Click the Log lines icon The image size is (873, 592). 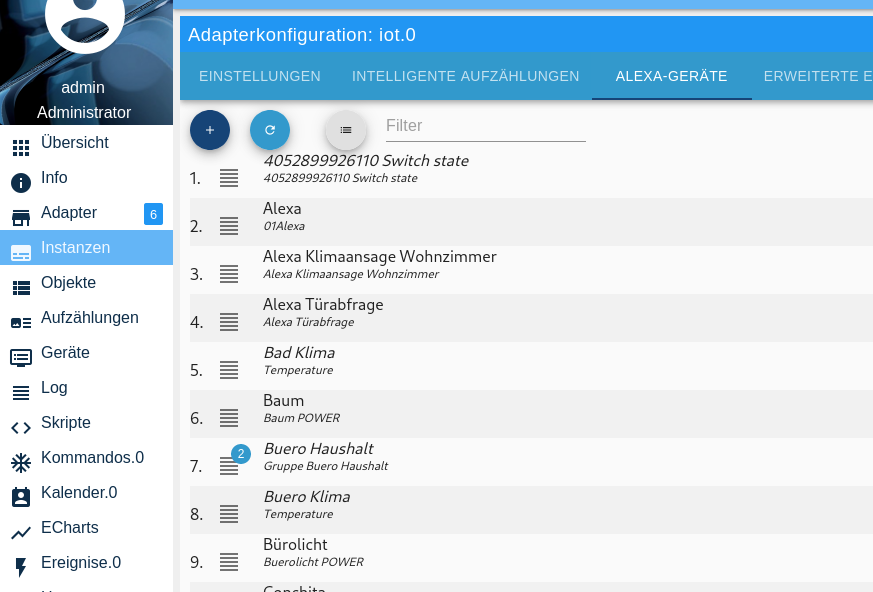(x=21, y=393)
